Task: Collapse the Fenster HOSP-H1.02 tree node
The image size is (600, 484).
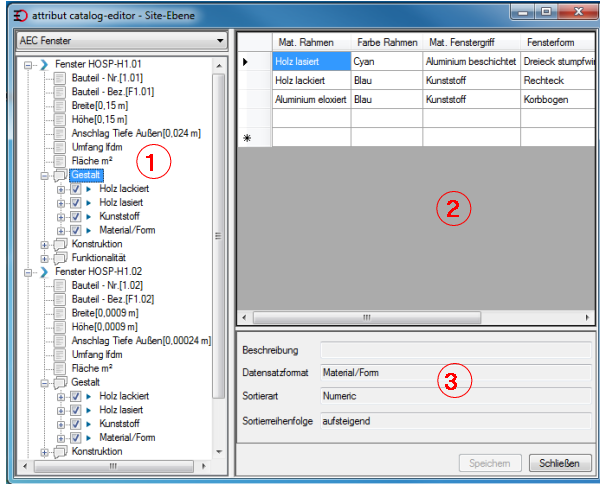Action: pyautogui.click(x=28, y=273)
